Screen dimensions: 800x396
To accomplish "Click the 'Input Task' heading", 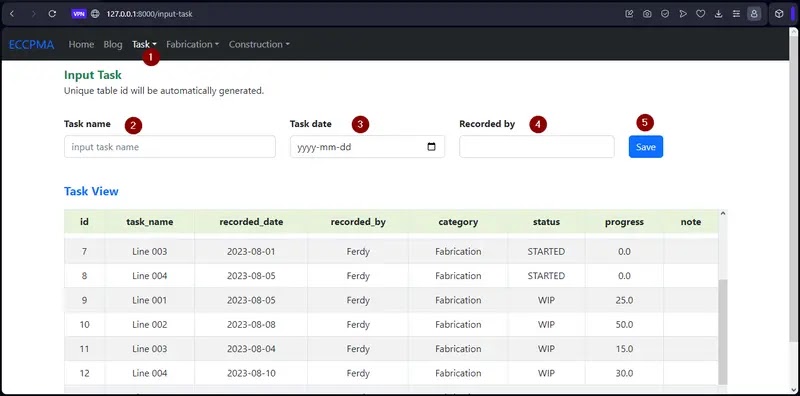I will 93,75.
